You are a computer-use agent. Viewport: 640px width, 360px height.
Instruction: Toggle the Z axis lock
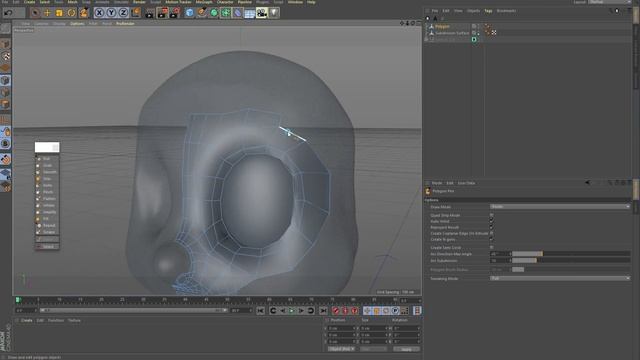point(123,13)
